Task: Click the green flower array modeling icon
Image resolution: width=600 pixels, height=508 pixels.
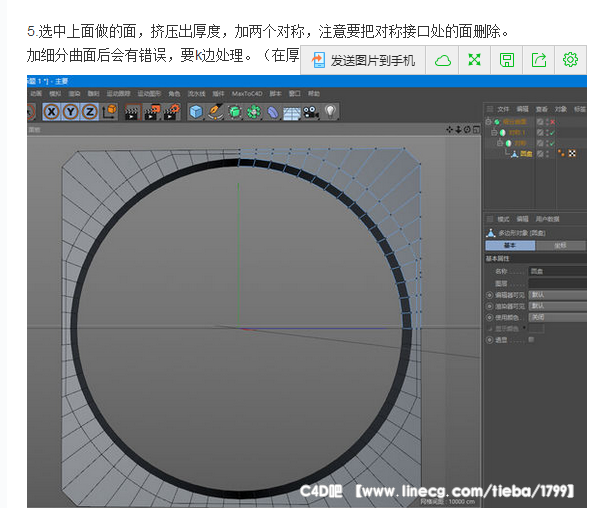Action: click(x=253, y=112)
